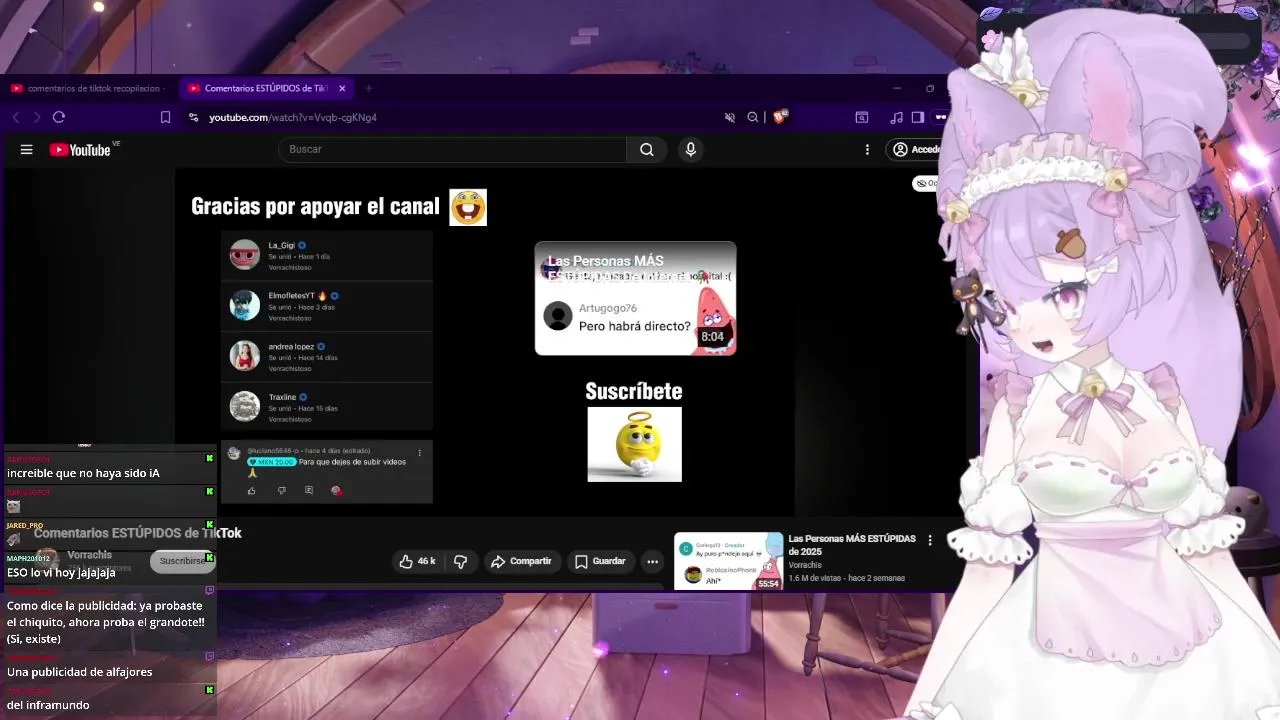The width and height of the screenshot is (1280, 720).
Task: Share the video with Compartir
Action: pos(521,561)
